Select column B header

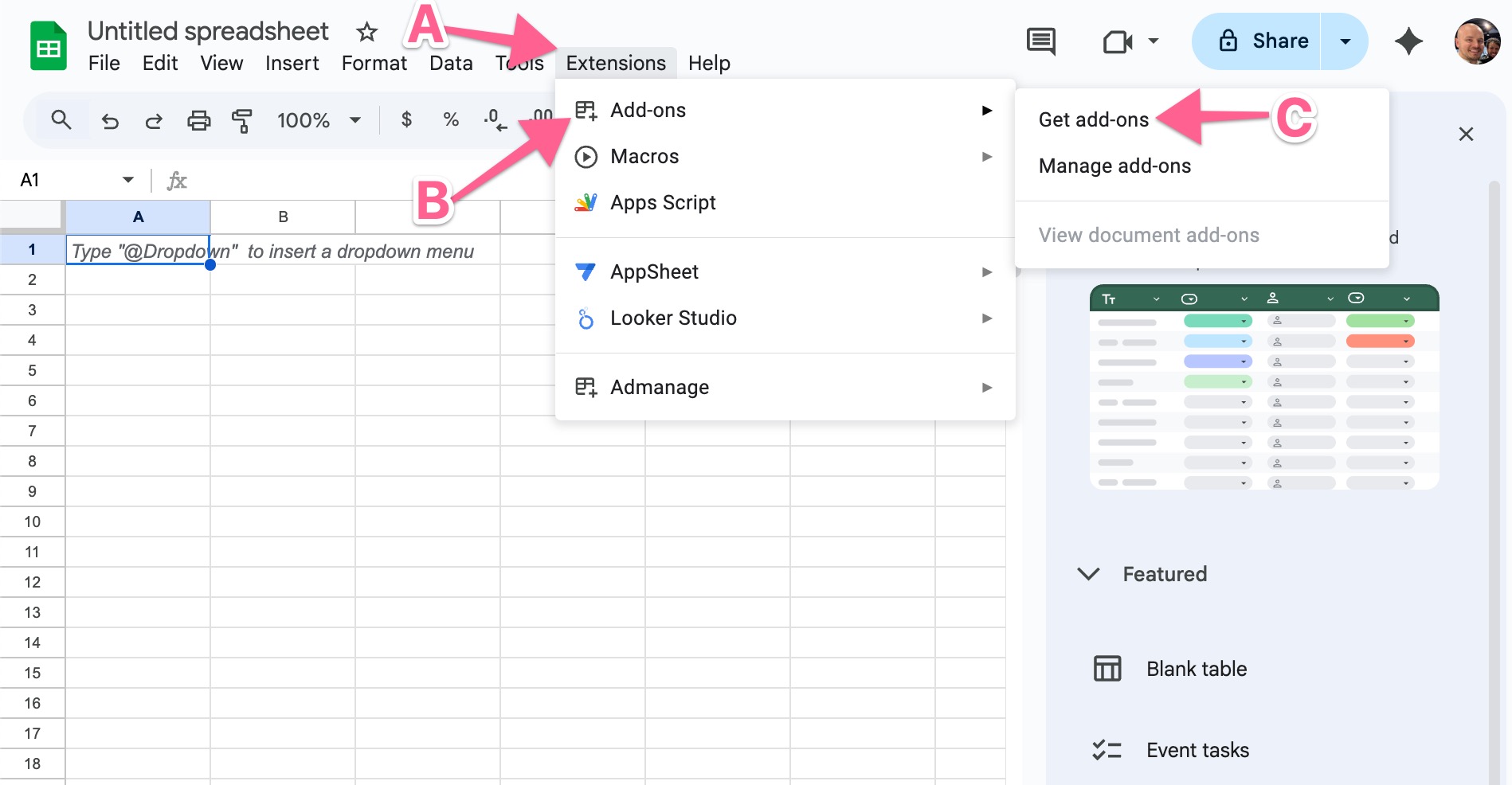coord(283,217)
